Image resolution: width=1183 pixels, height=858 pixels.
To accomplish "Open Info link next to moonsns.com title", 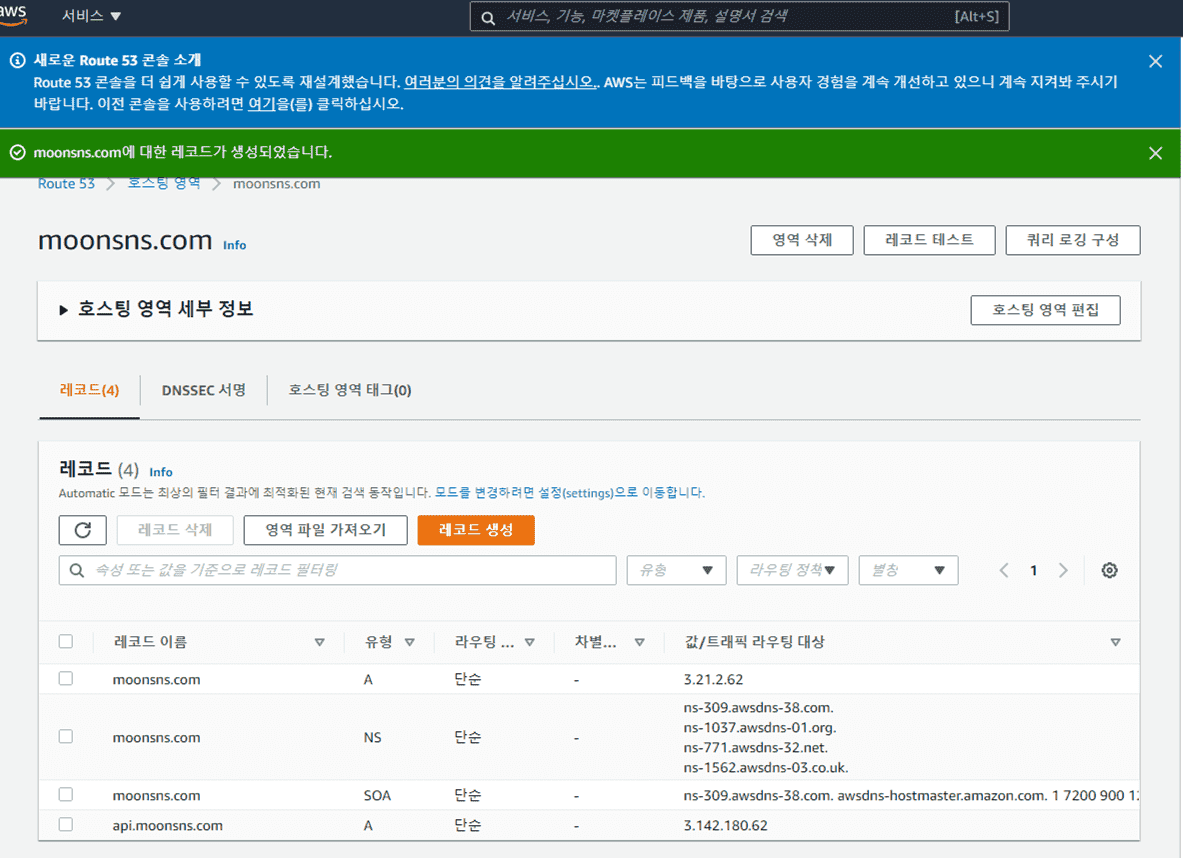I will [x=235, y=245].
